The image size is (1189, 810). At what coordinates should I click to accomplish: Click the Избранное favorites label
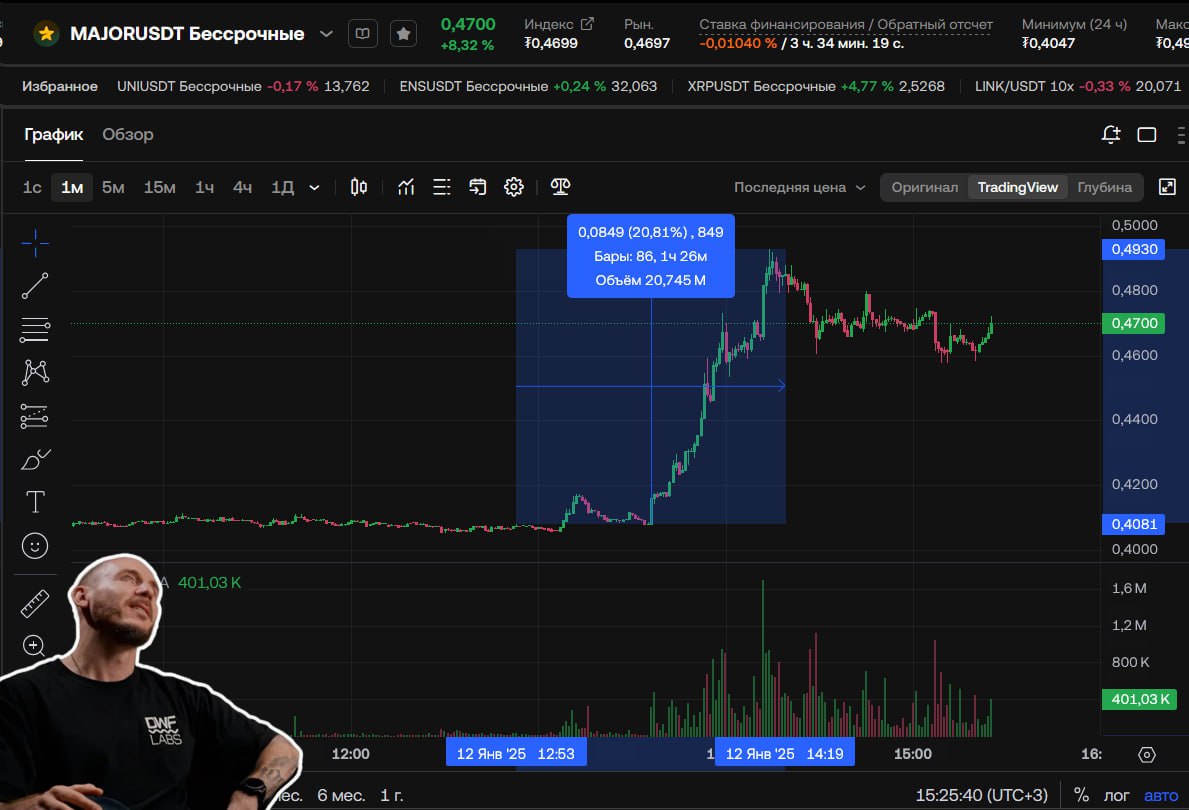[x=60, y=86]
